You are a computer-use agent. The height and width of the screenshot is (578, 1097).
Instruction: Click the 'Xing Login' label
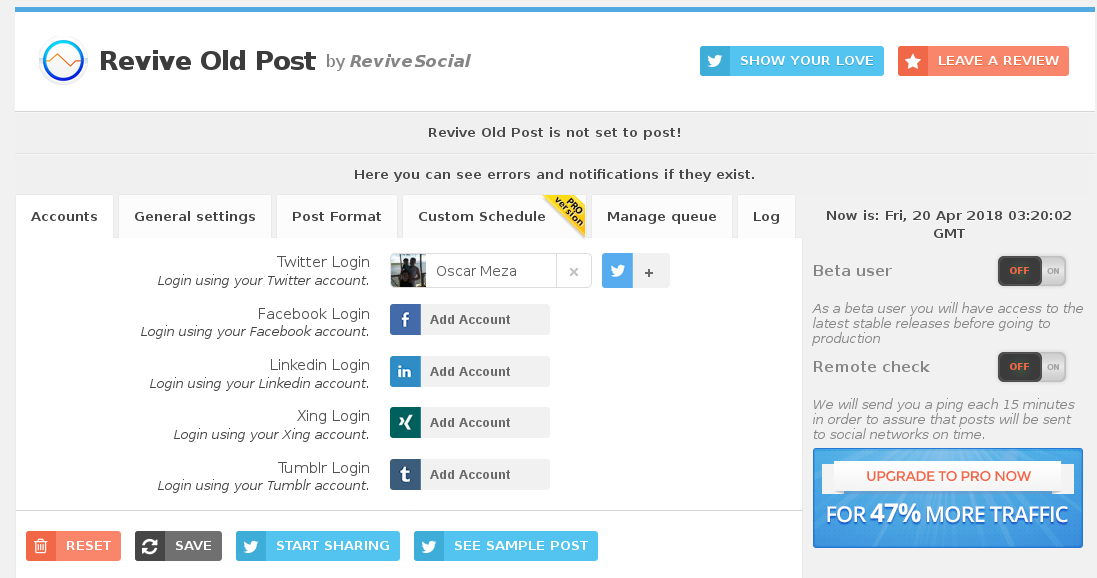click(x=333, y=416)
